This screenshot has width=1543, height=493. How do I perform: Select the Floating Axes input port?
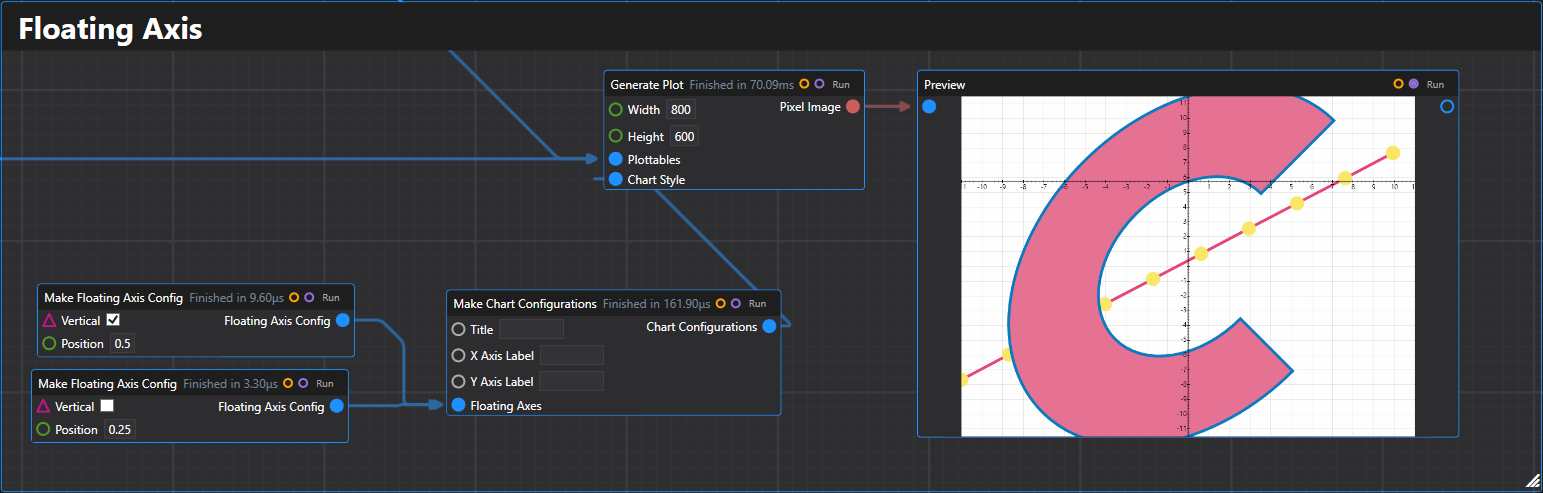458,405
